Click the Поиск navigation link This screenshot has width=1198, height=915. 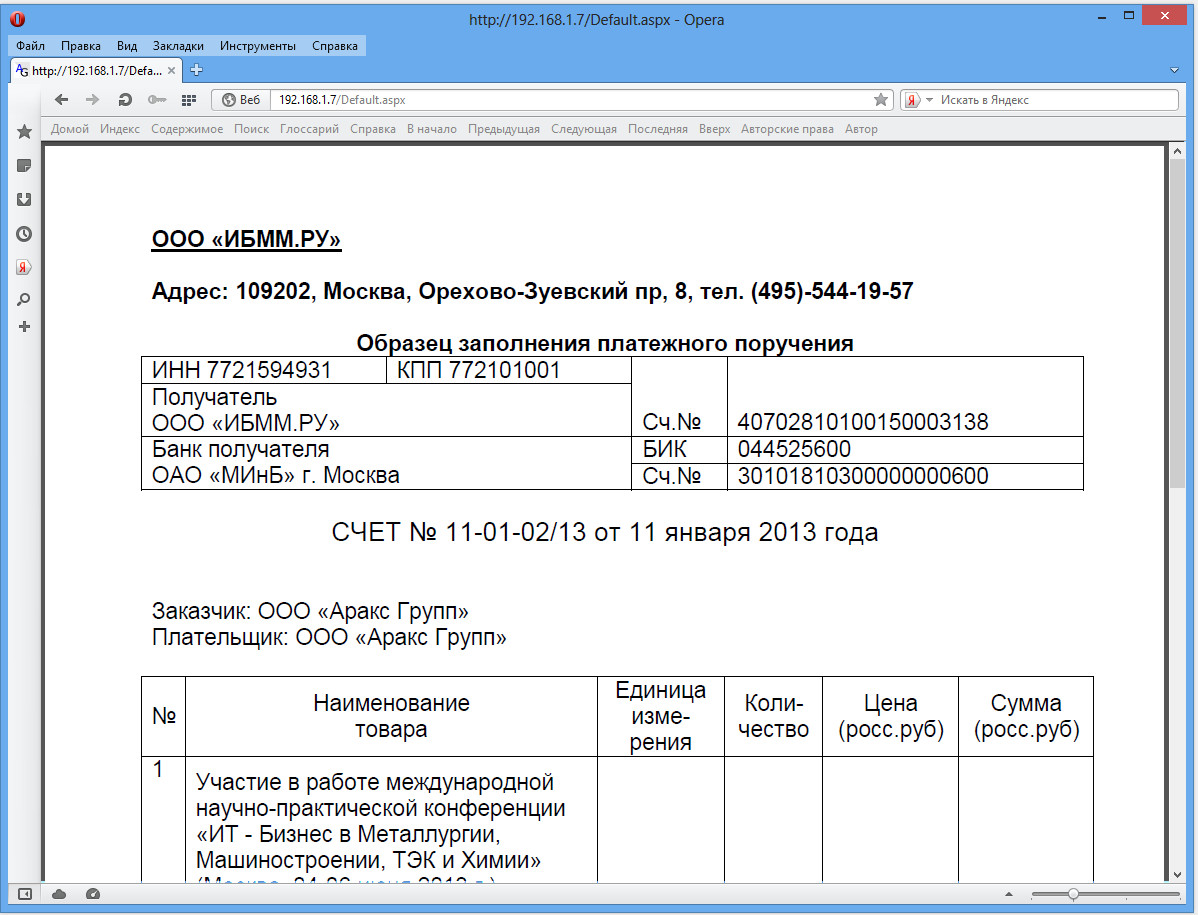tap(251, 129)
